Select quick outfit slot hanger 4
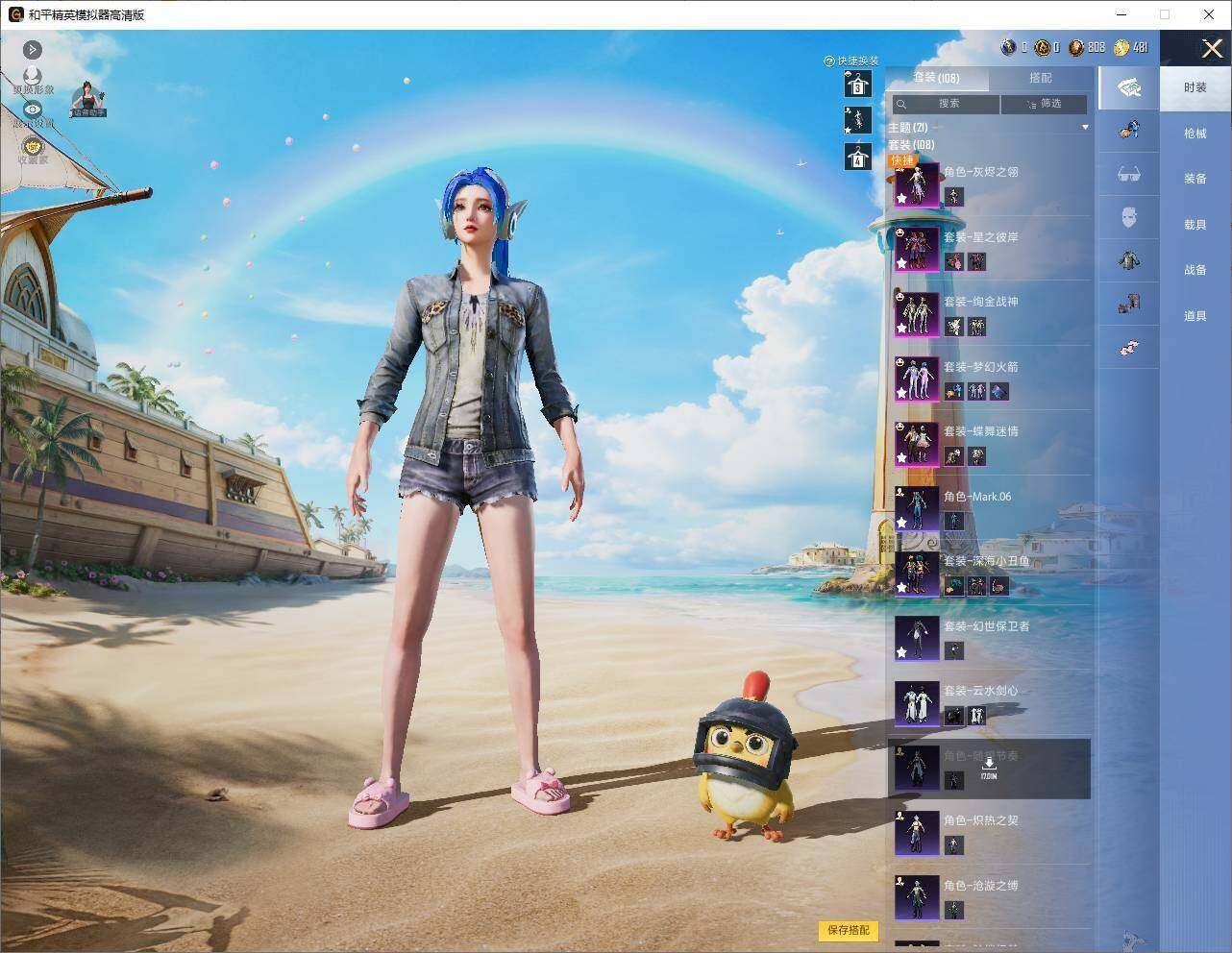The height and width of the screenshot is (953, 1232). (x=857, y=156)
